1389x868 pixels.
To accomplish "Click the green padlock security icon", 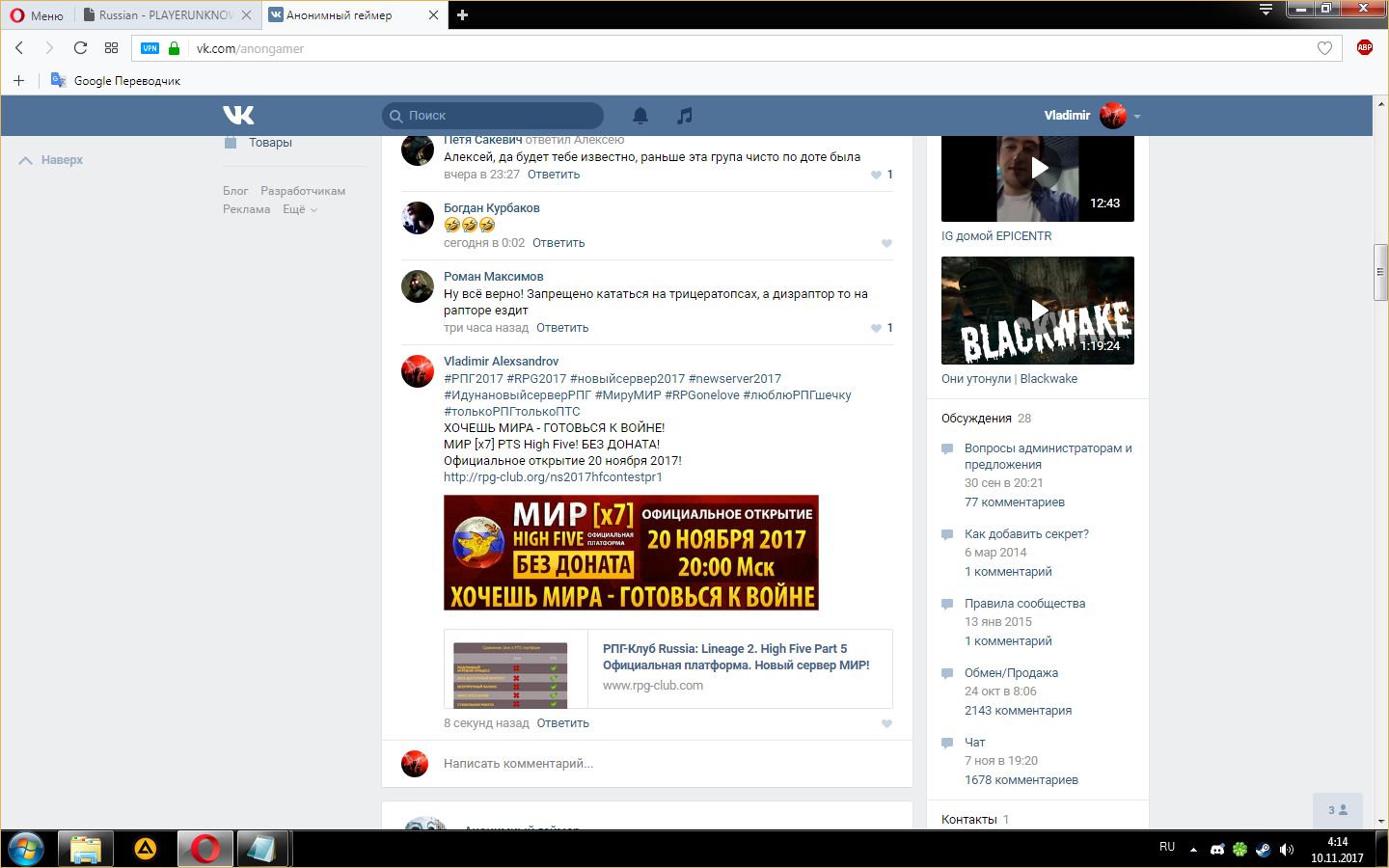I will (174, 48).
